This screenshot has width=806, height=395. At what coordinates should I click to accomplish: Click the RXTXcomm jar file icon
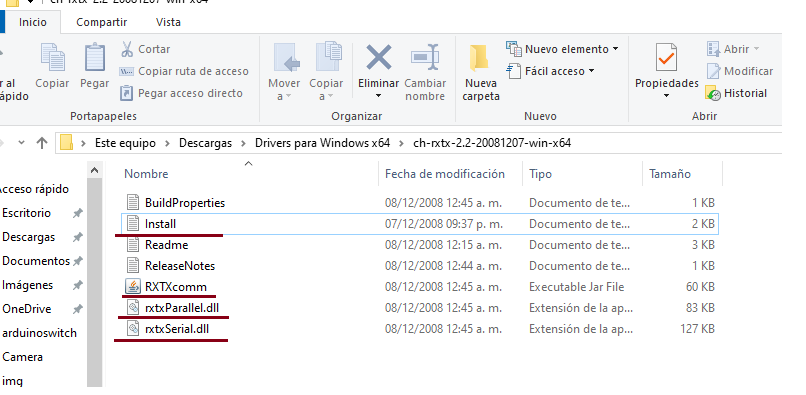click(x=133, y=286)
